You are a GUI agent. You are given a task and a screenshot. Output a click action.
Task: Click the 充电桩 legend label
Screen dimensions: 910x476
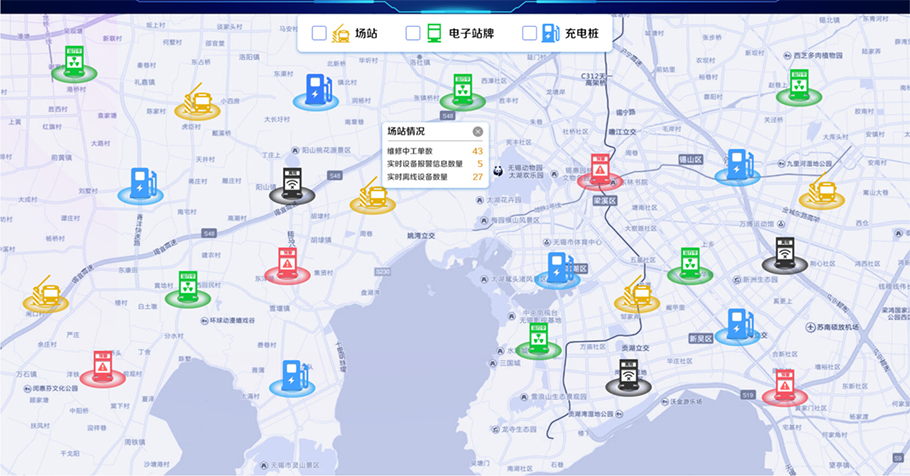(x=580, y=33)
